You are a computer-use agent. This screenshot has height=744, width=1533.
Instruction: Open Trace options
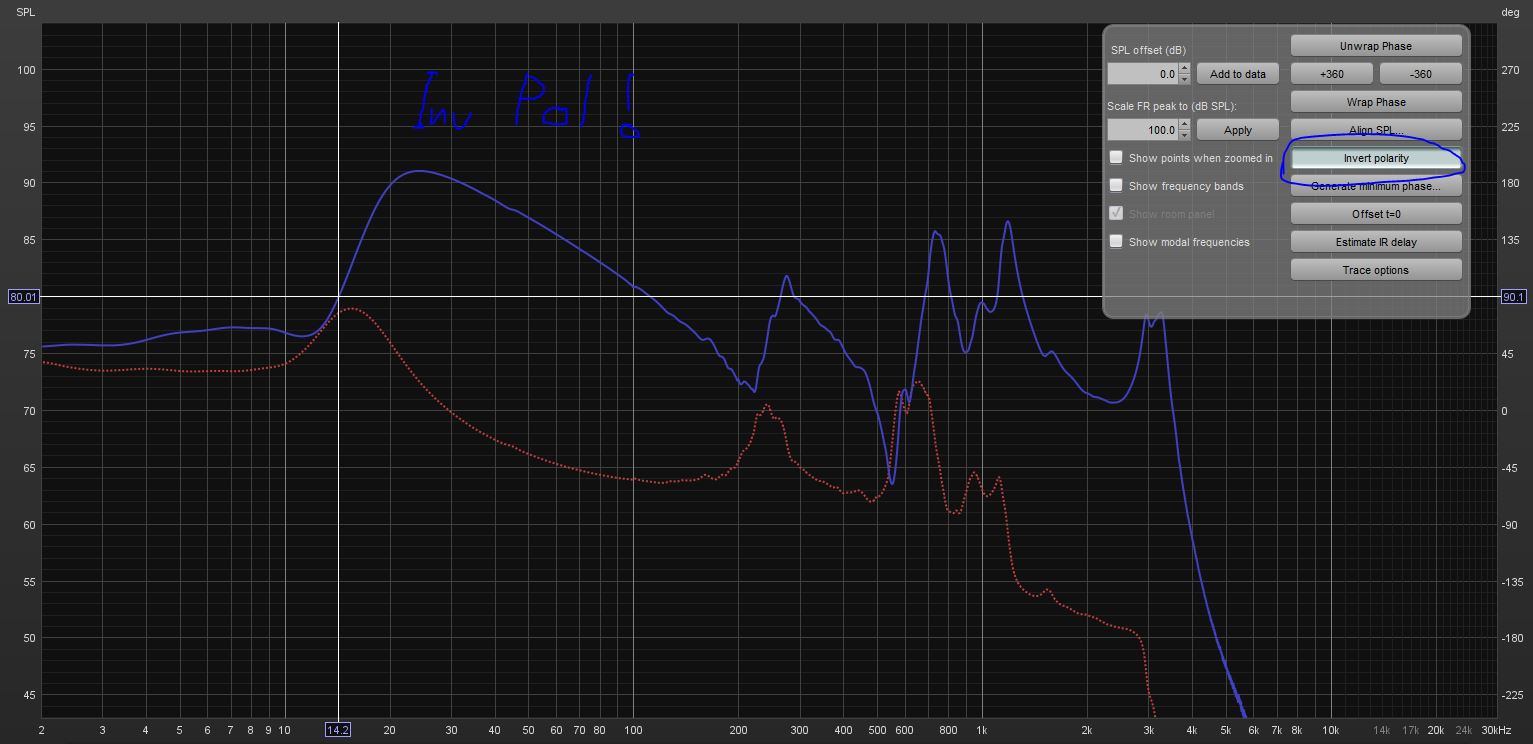(x=1376, y=270)
